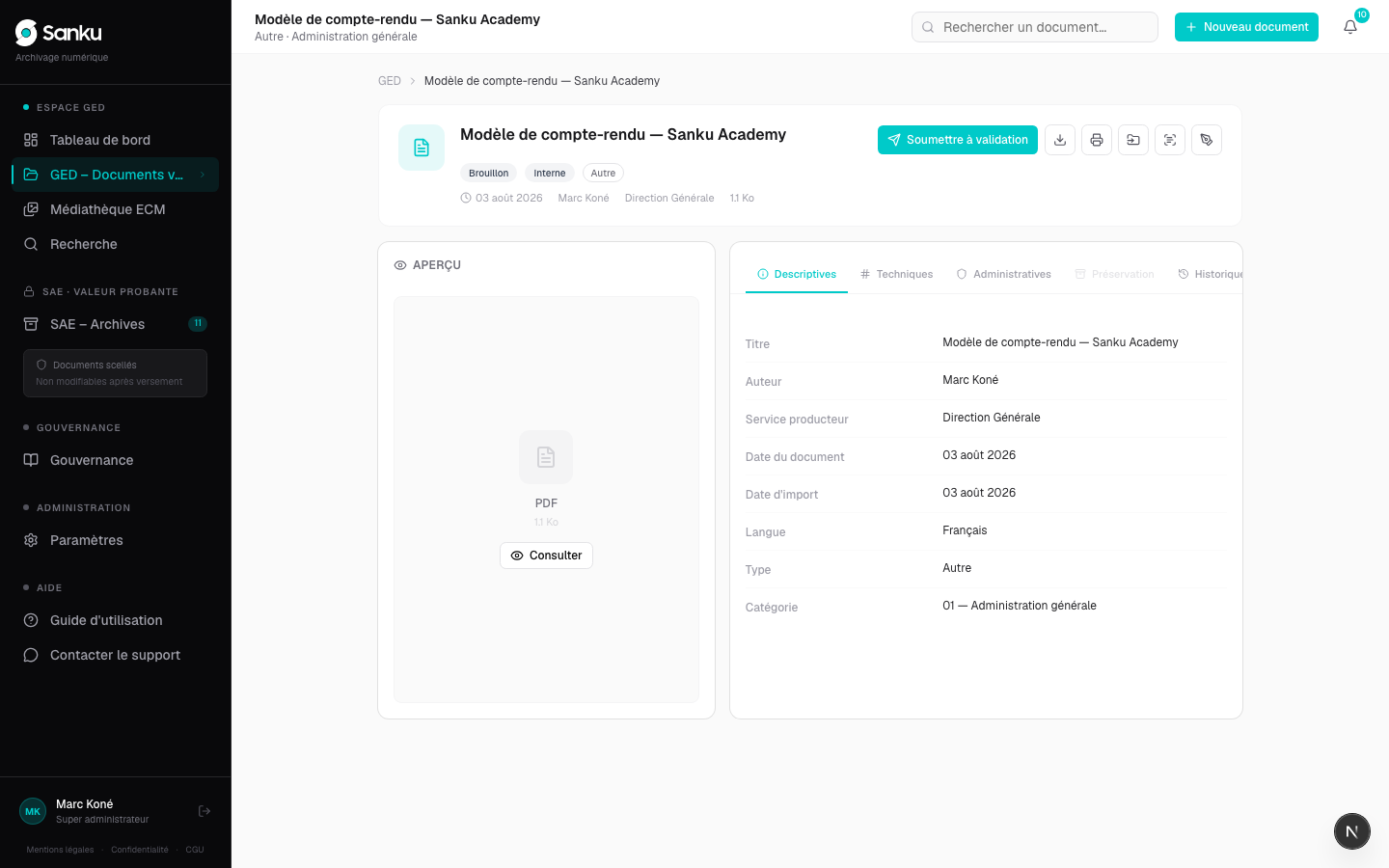Click Date du document value
This screenshot has height=868, width=1389.
[979, 455]
